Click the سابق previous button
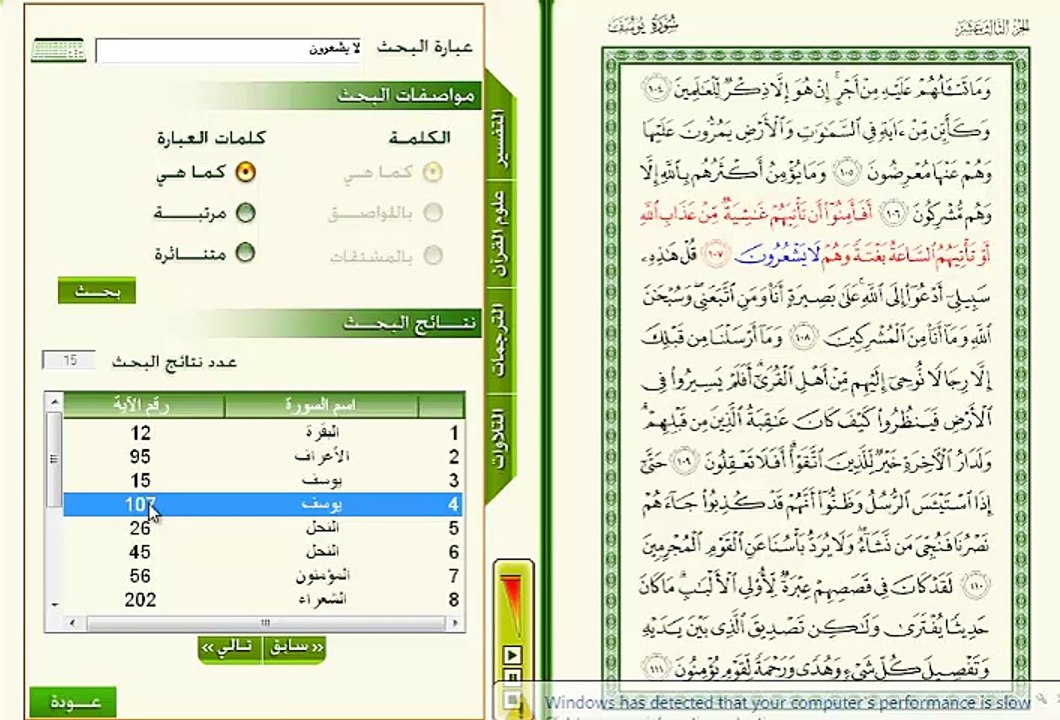 click(295, 648)
